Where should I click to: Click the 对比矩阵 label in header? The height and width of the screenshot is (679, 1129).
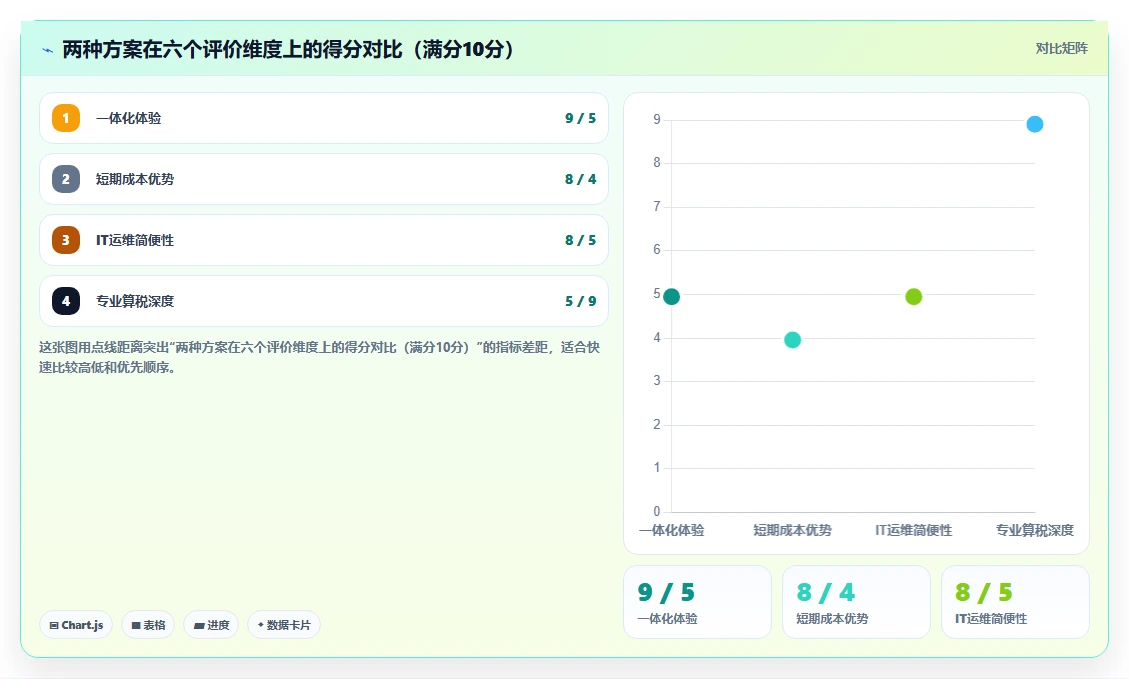(x=1061, y=48)
